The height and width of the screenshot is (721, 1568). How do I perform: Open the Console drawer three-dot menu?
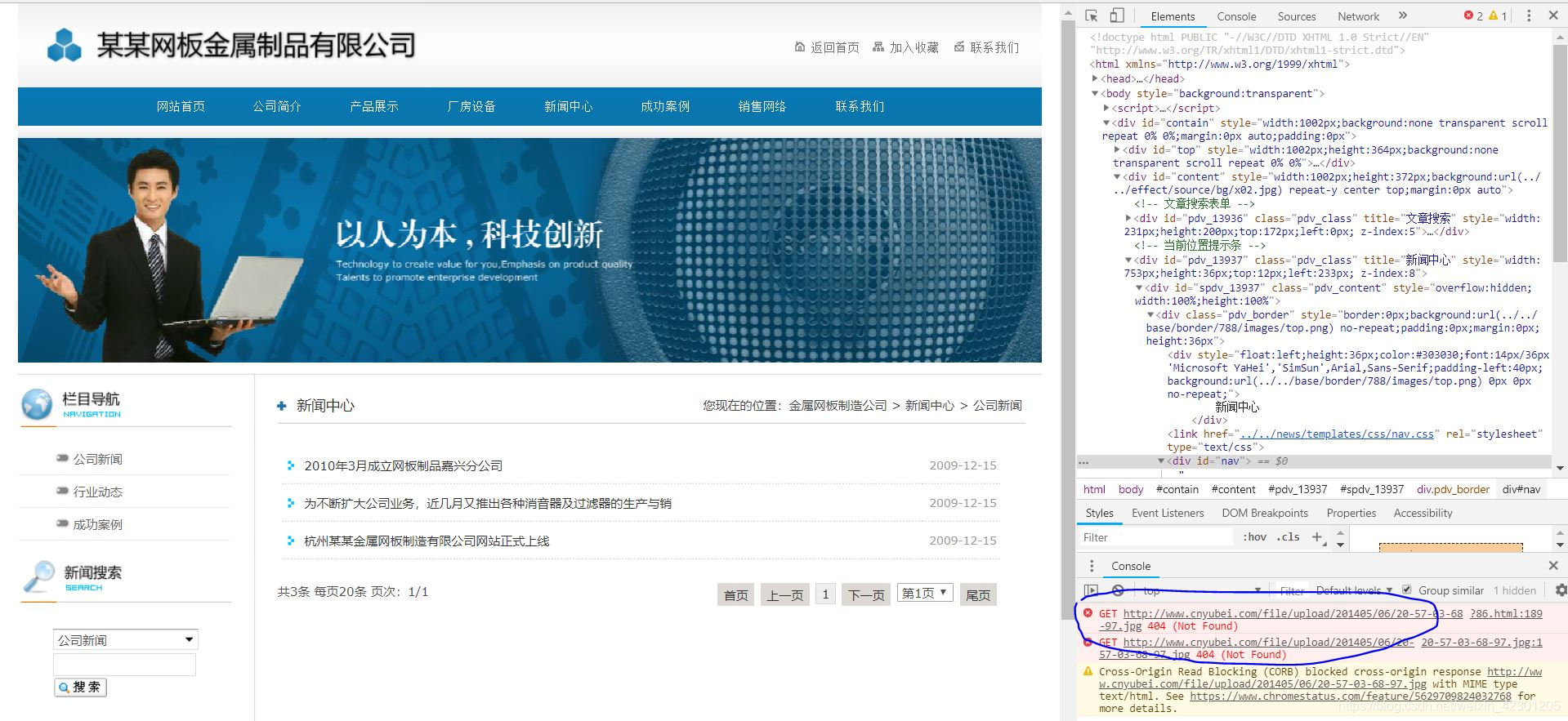tap(1092, 566)
